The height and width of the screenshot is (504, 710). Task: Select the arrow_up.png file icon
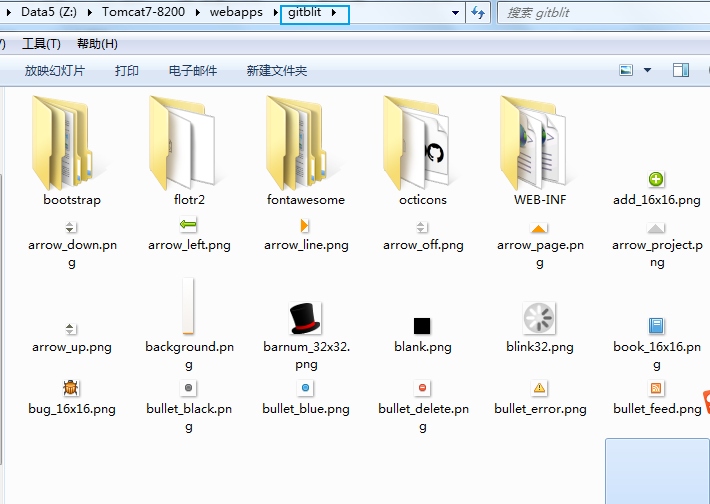tap(70, 329)
